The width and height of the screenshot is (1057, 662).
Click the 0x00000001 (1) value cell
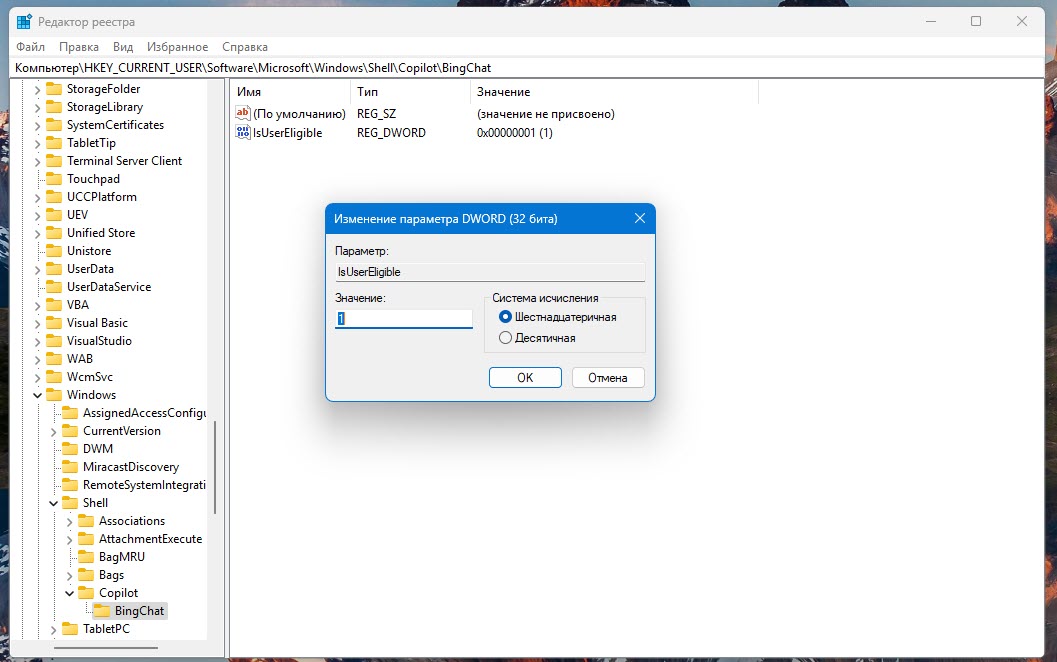[514, 133]
